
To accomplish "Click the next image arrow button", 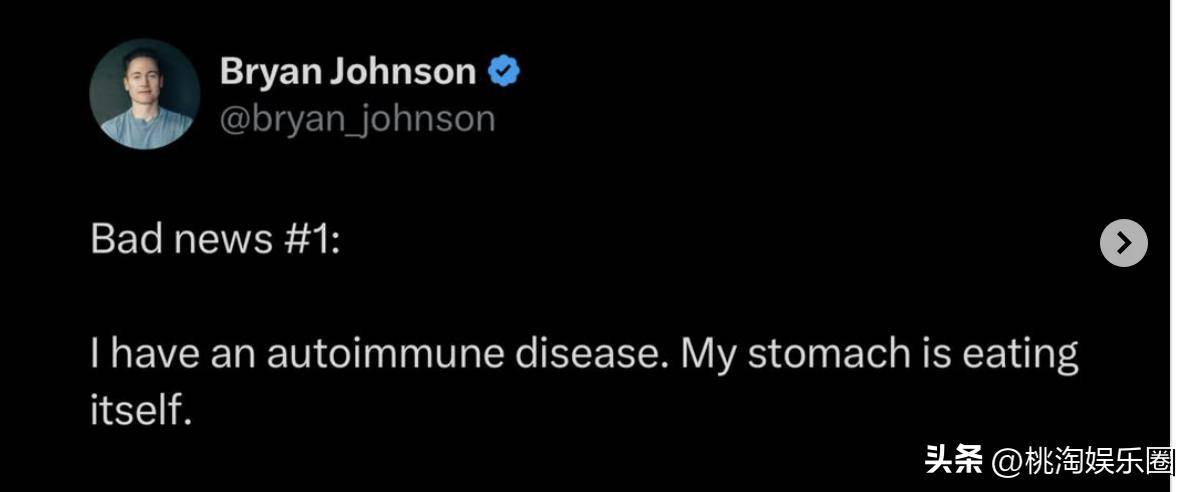I will tap(1124, 243).
